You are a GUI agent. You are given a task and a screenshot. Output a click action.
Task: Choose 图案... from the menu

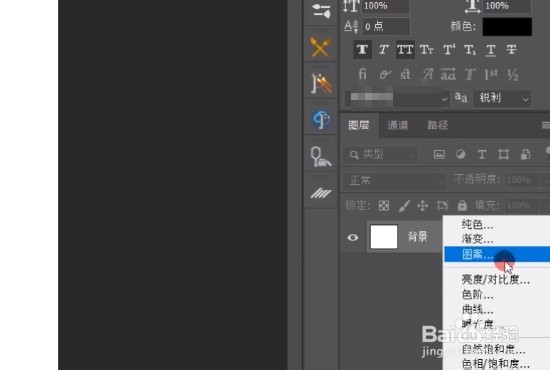click(x=497, y=254)
